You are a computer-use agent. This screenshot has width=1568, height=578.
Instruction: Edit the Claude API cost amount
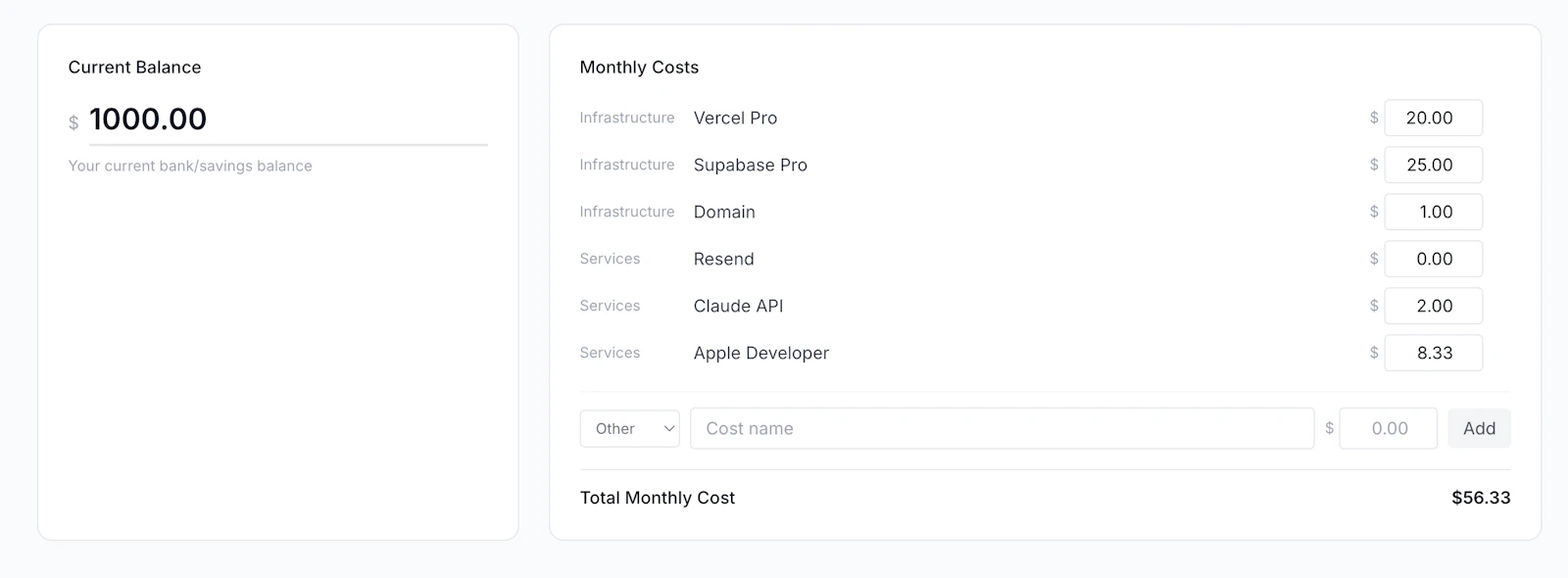click(x=1433, y=306)
